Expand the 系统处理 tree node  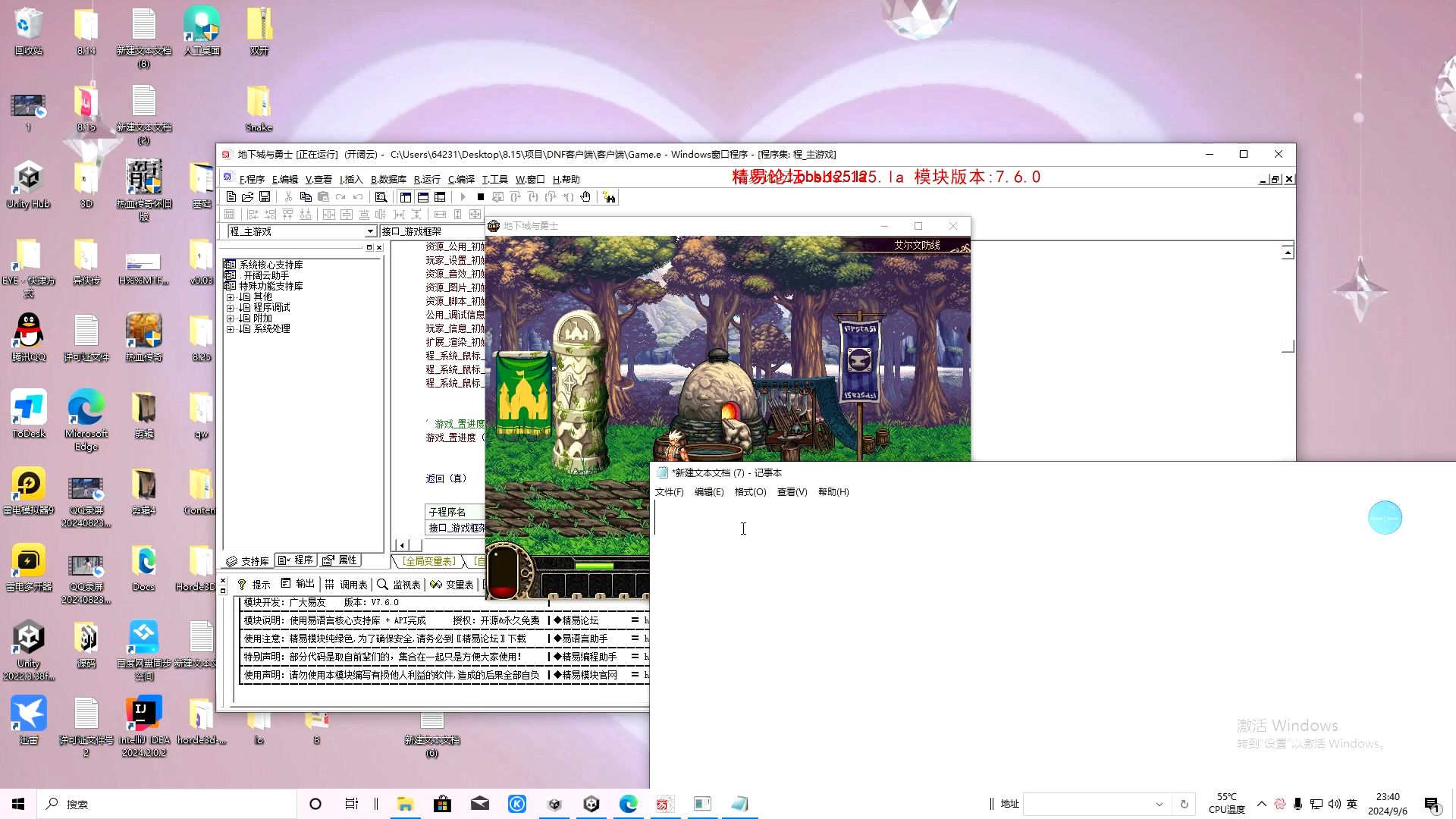click(230, 329)
